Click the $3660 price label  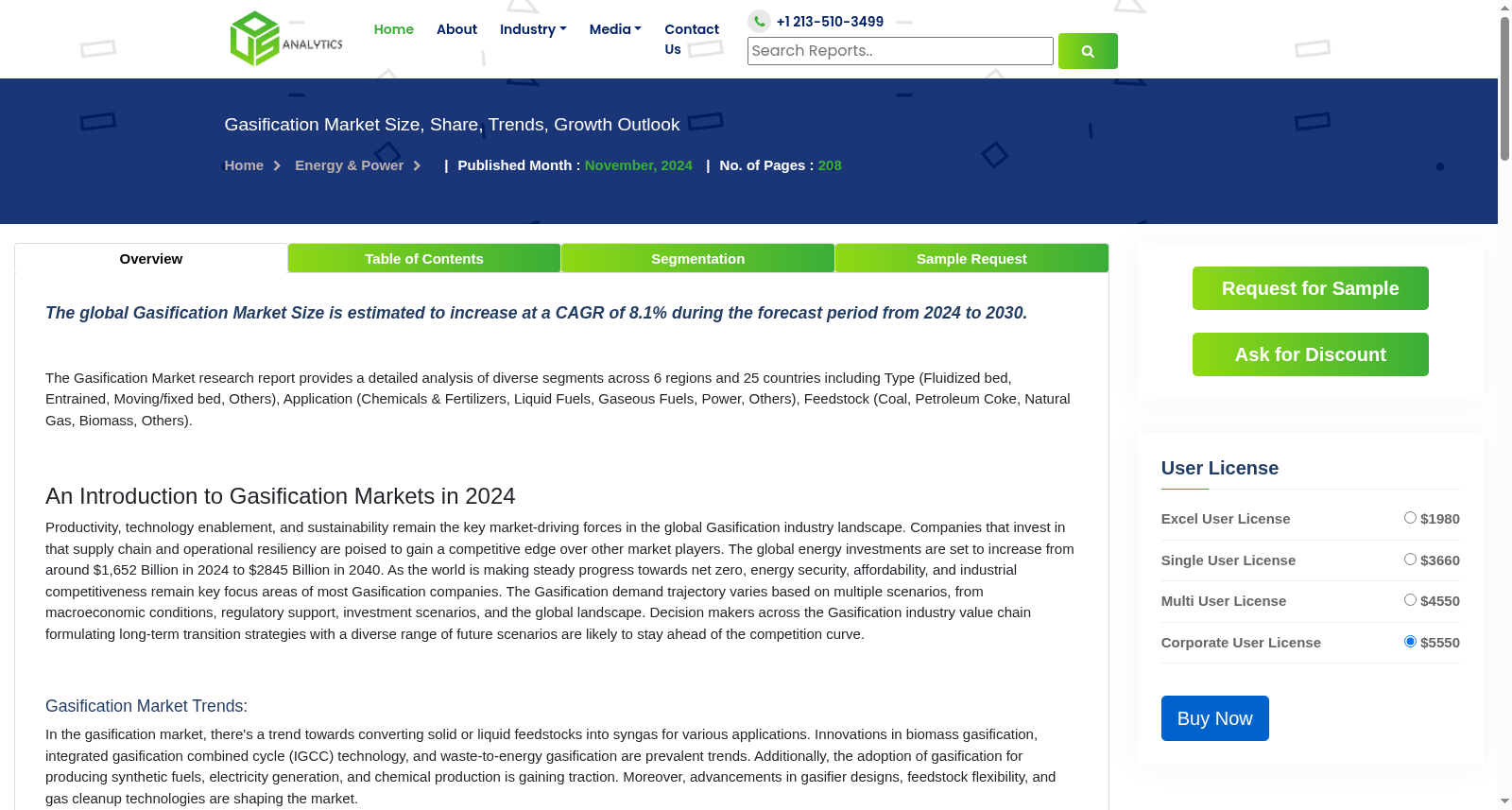tap(1440, 560)
